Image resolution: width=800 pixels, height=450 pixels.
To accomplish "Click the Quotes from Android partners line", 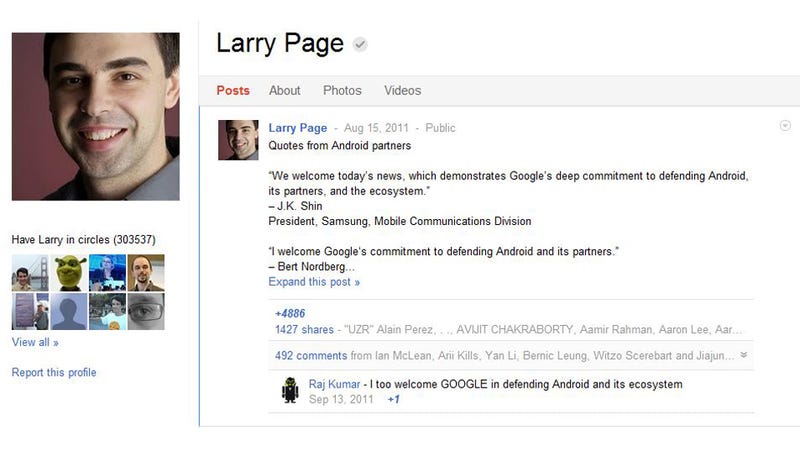I will (340, 146).
